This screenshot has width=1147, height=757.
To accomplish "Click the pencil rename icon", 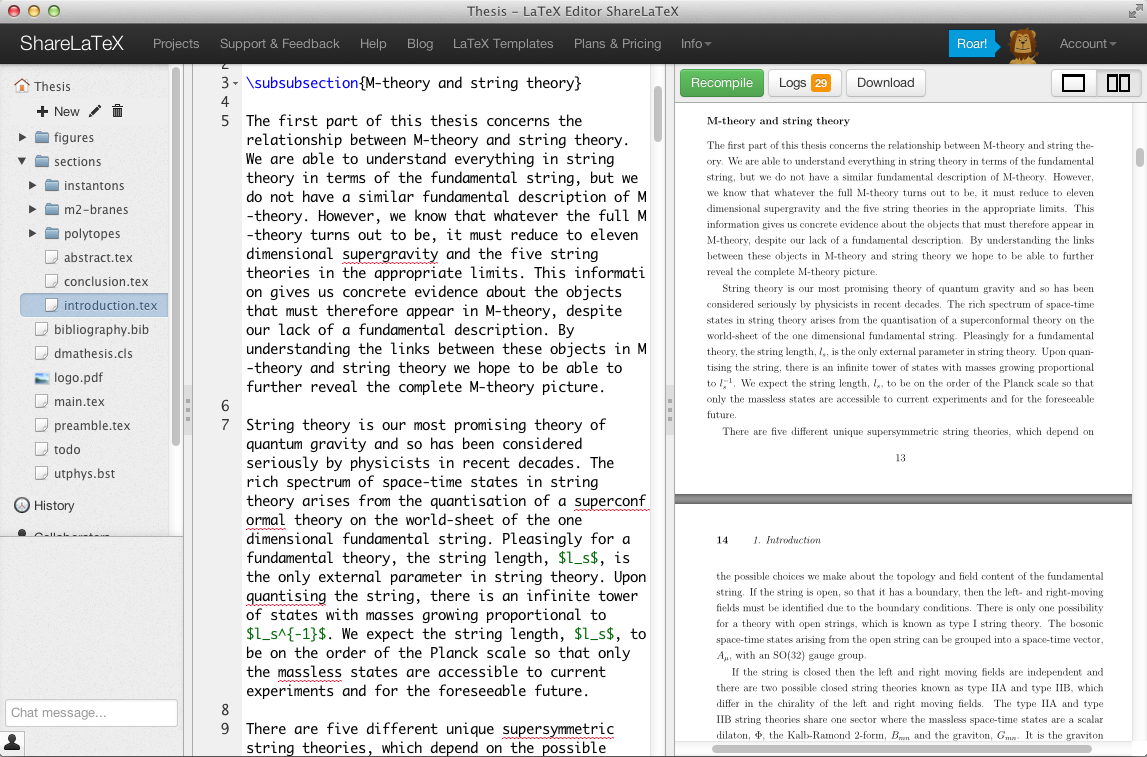I will (94, 111).
